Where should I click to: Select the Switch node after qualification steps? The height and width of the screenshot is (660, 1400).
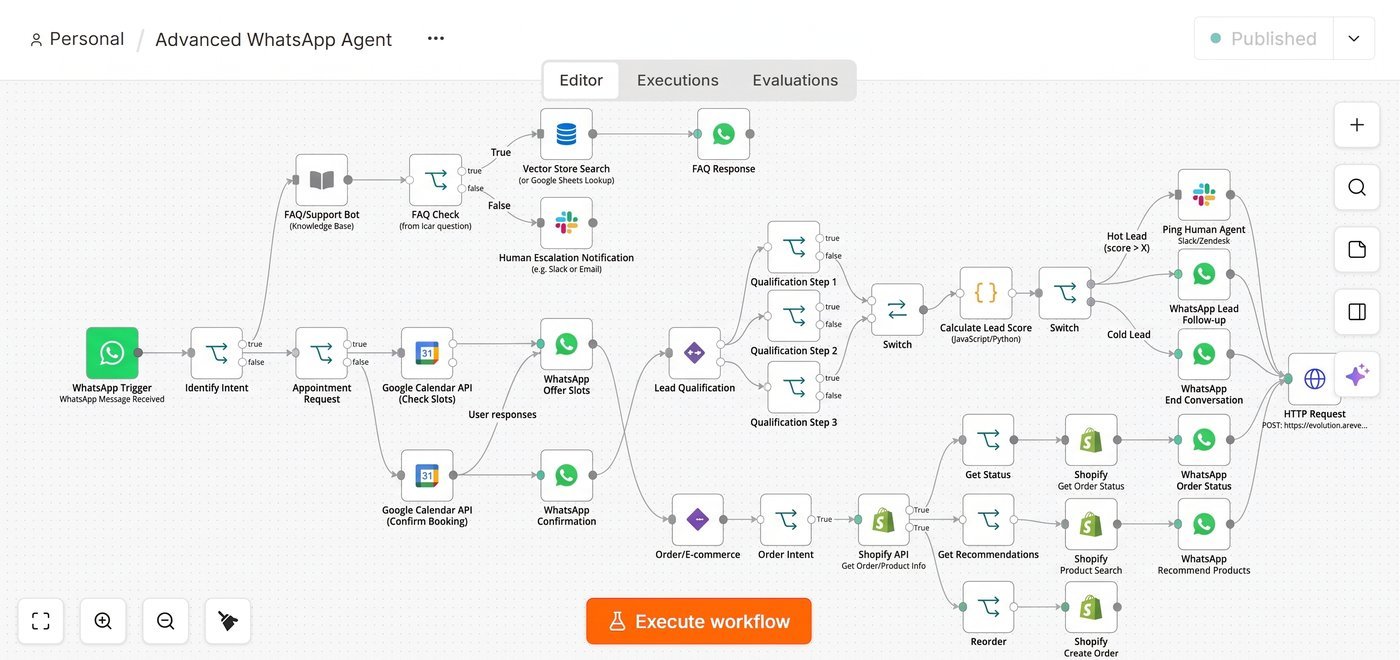[x=897, y=310]
